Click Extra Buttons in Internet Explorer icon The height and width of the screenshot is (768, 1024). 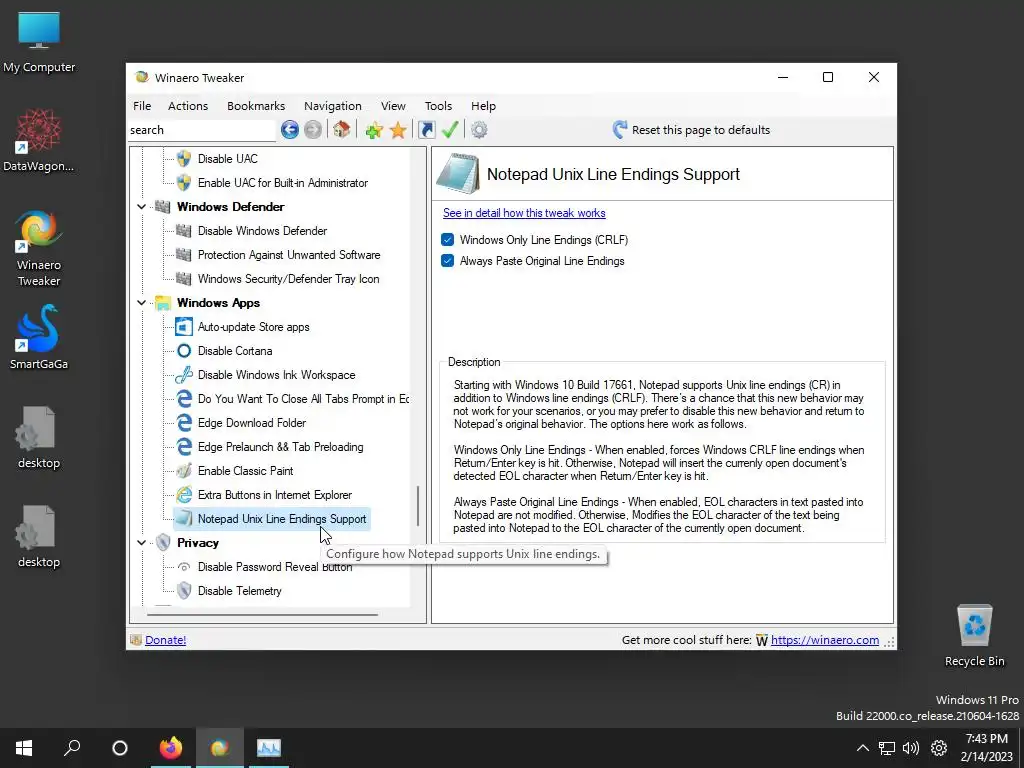pyautogui.click(x=184, y=495)
